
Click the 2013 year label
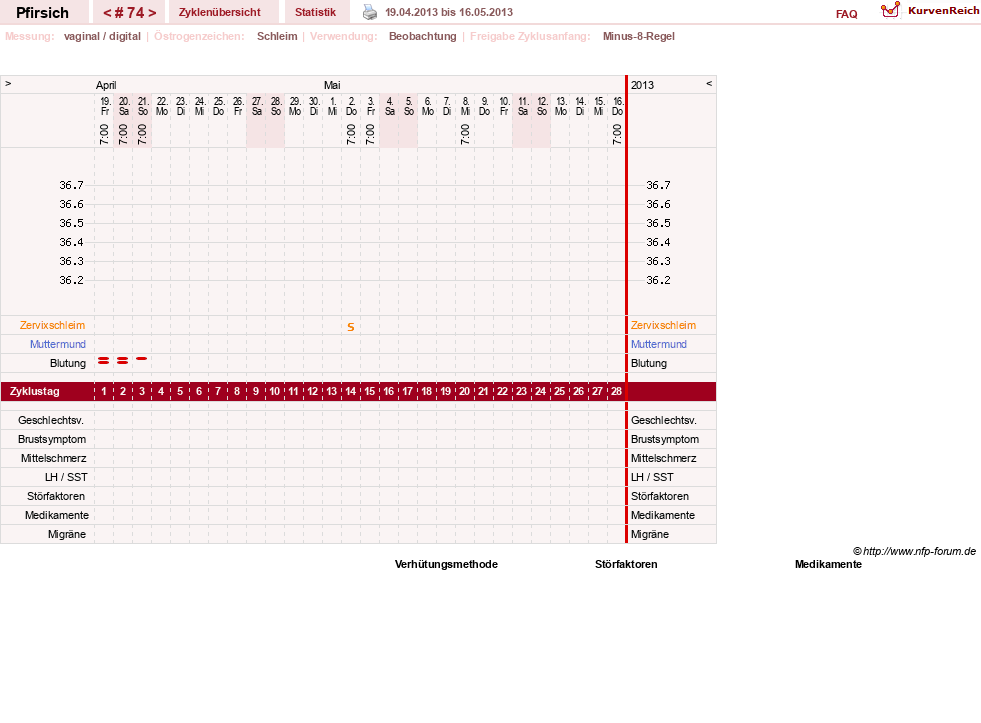(643, 85)
